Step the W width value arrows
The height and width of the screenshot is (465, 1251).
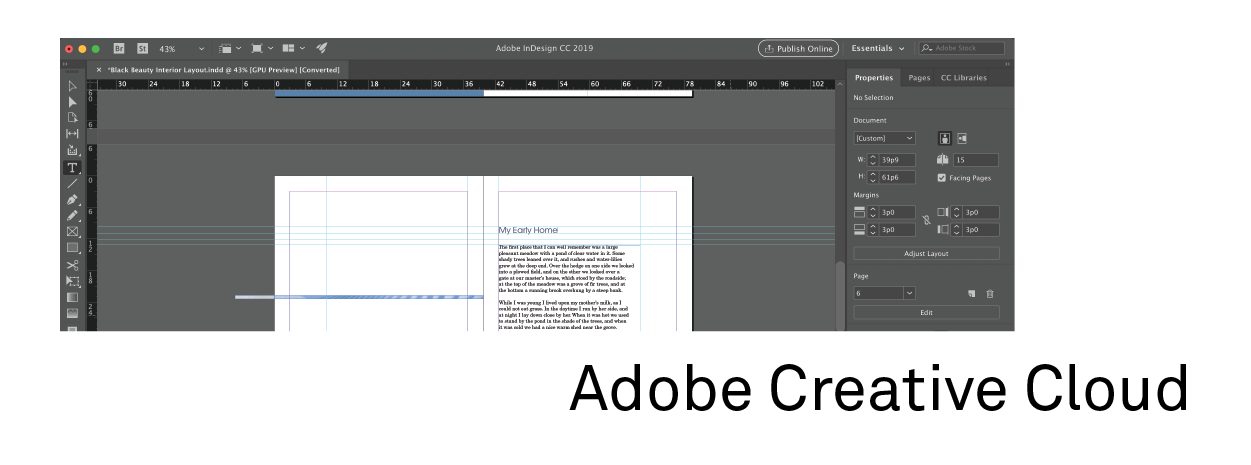[x=873, y=160]
